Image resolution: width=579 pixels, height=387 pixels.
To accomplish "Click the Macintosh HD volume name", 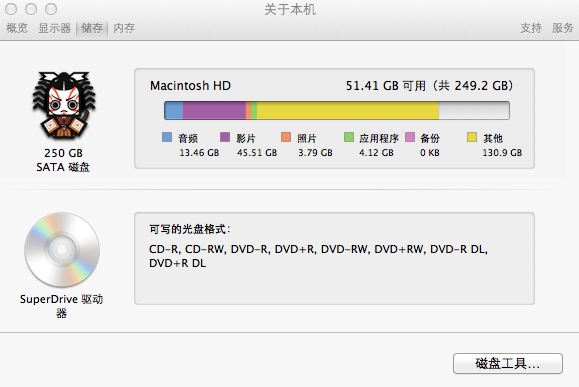I will [x=190, y=86].
